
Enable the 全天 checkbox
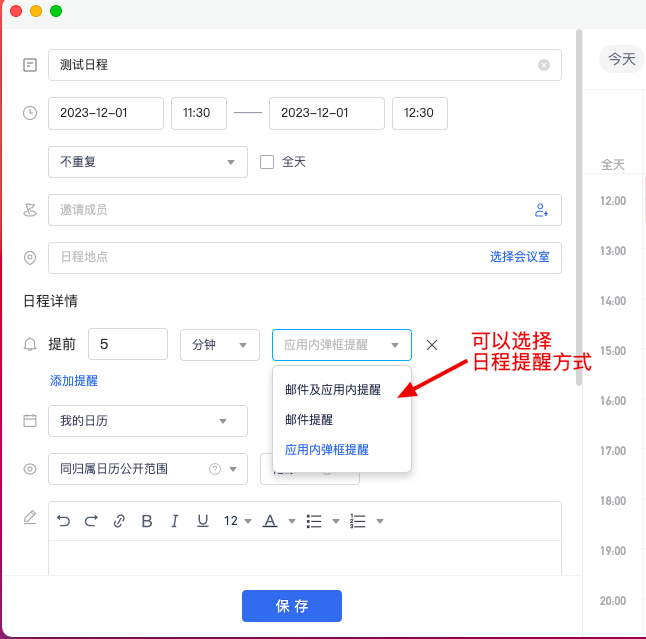coord(267,162)
